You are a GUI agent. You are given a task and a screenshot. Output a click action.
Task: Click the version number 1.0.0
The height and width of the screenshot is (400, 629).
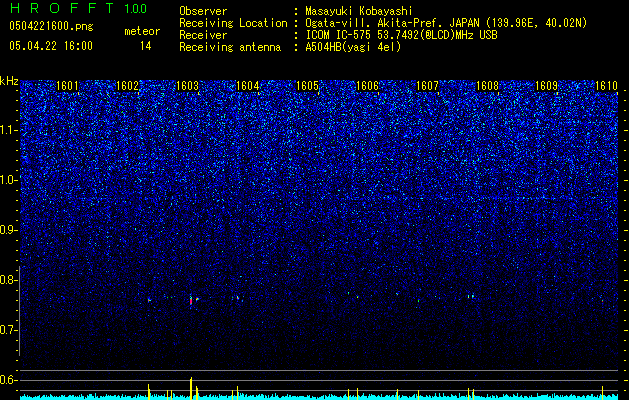(135, 9)
